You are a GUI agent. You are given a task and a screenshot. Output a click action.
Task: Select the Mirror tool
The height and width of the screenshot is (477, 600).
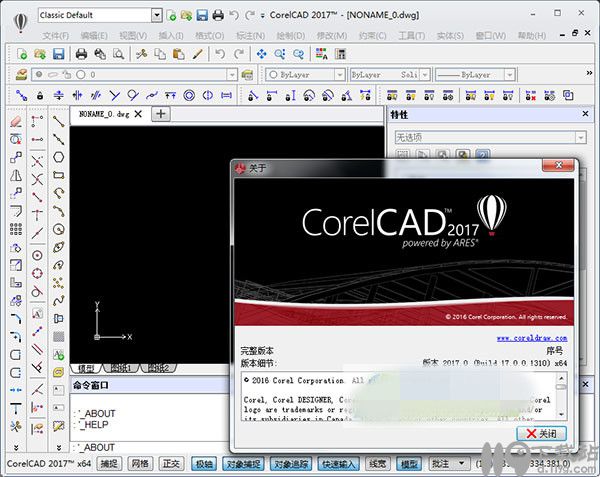tap(16, 176)
